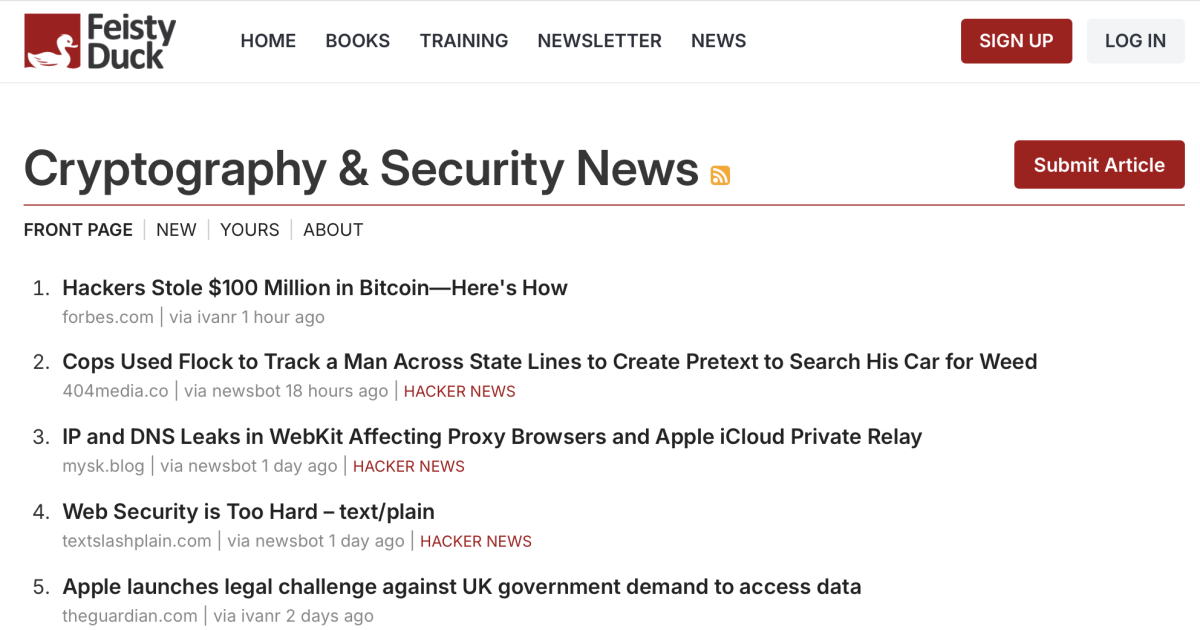Image resolution: width=1200 pixels, height=630 pixels.
Task: Click NEWS in the top navigation
Action: pyautogui.click(x=719, y=41)
